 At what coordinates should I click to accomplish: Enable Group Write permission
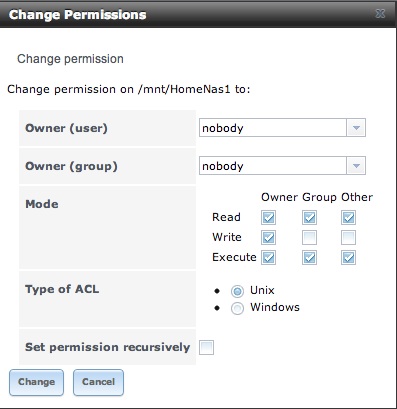tap(309, 238)
